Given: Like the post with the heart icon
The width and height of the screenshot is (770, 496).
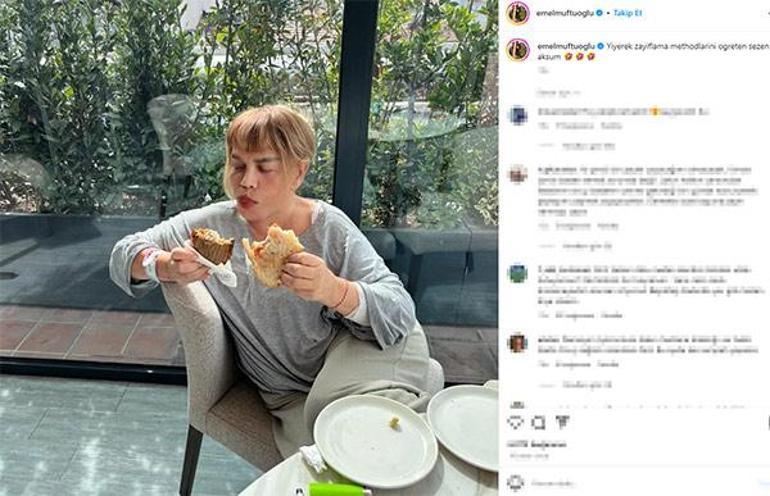Looking at the screenshot, I should (515, 423).
